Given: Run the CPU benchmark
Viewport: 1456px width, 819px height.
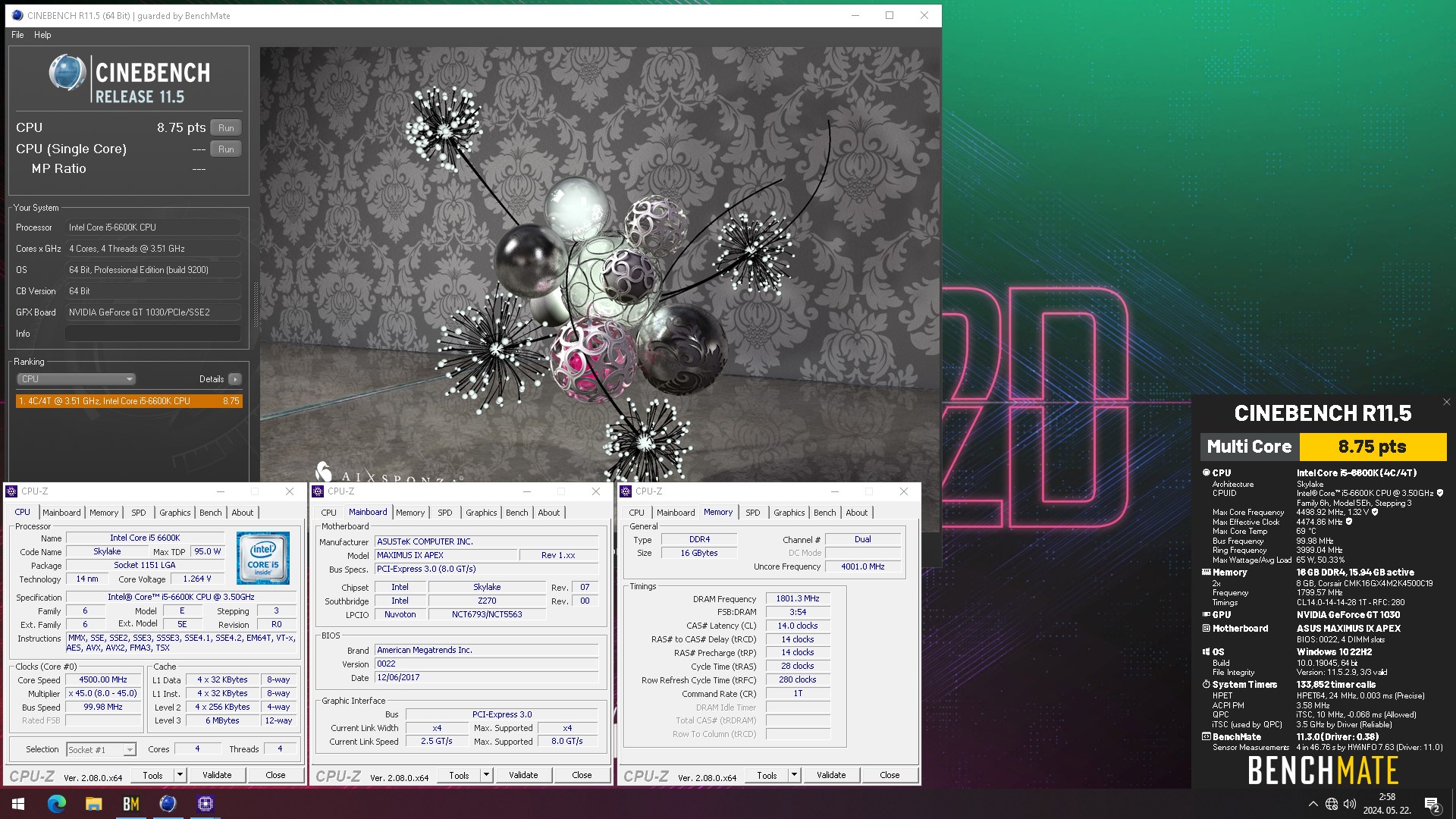Looking at the screenshot, I should 226,127.
